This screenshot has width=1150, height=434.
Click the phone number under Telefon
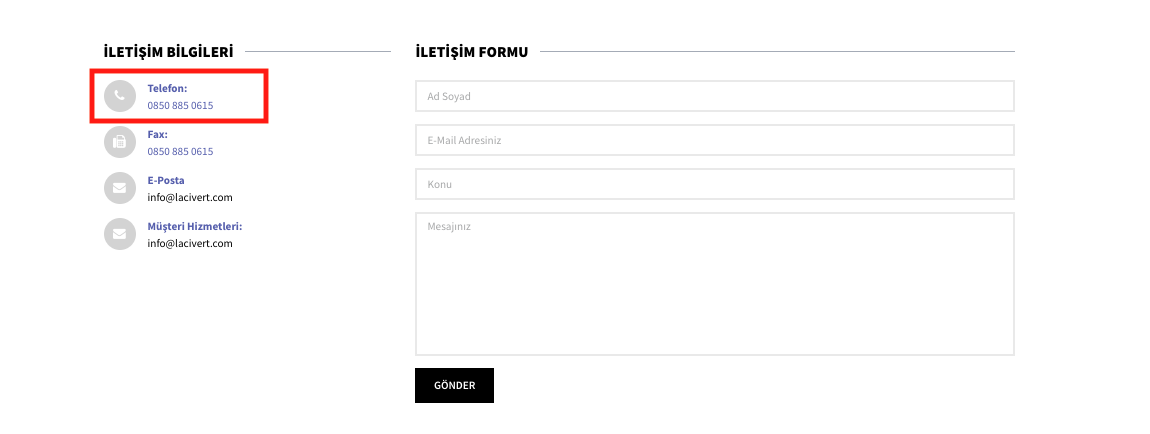tap(180, 105)
